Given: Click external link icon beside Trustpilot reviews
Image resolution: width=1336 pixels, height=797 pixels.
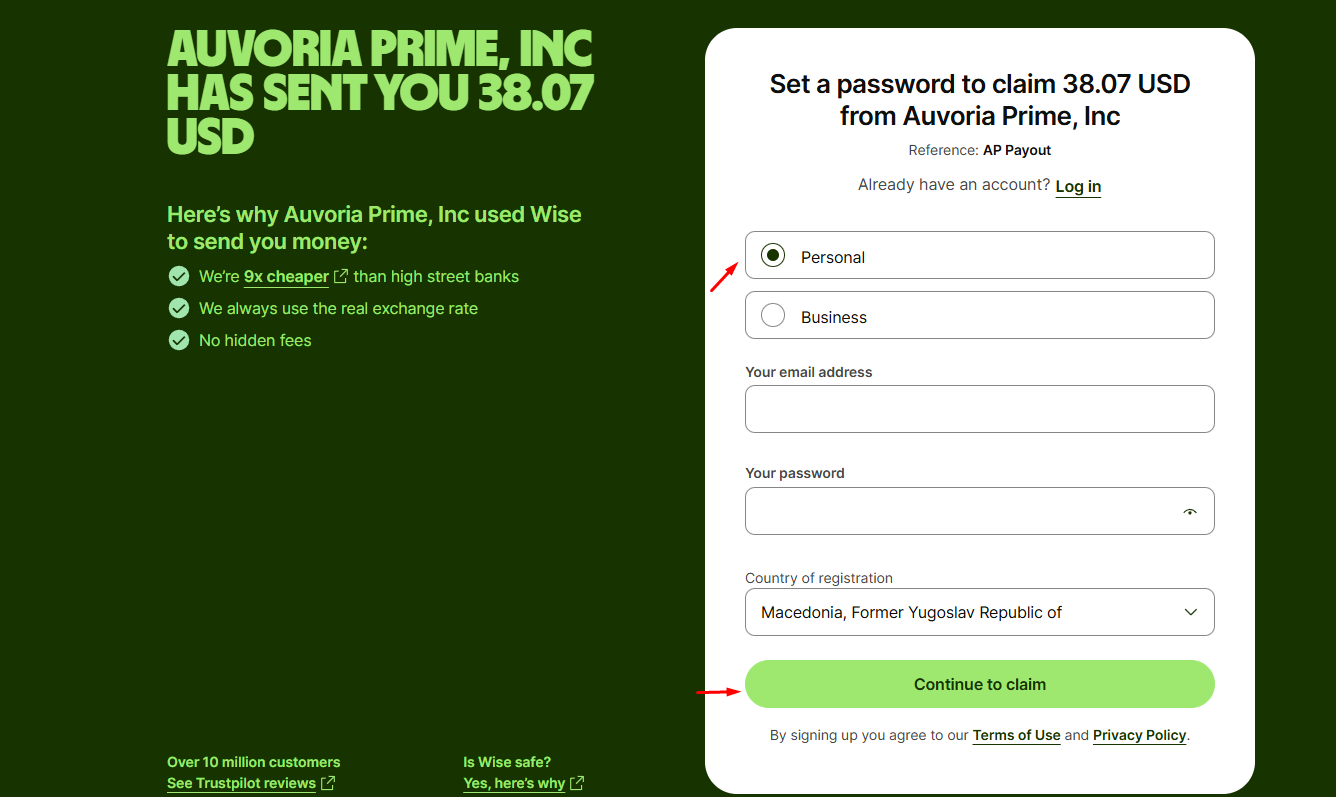Looking at the screenshot, I should point(327,783).
